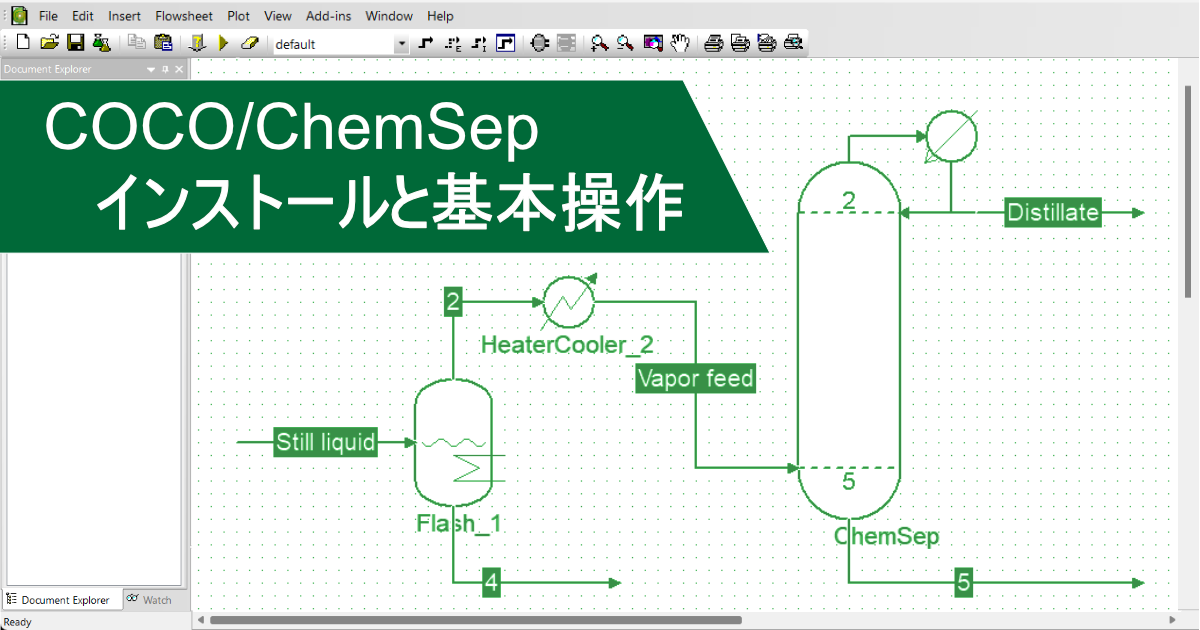Select the Insert stream tool icon
Viewport: 1200px width, 630px height.
(427, 43)
